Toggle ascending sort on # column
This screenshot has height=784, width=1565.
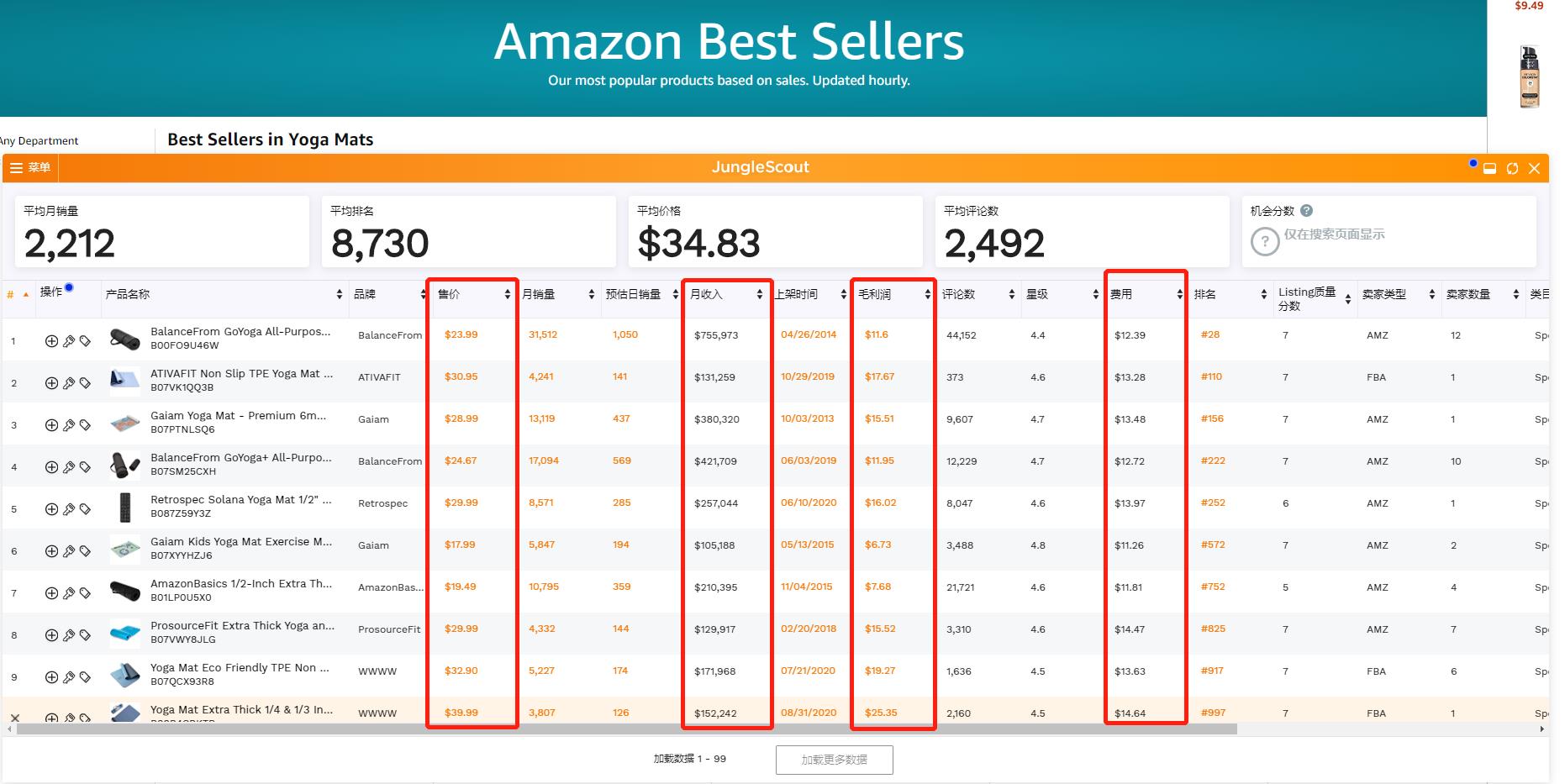[x=26, y=294]
